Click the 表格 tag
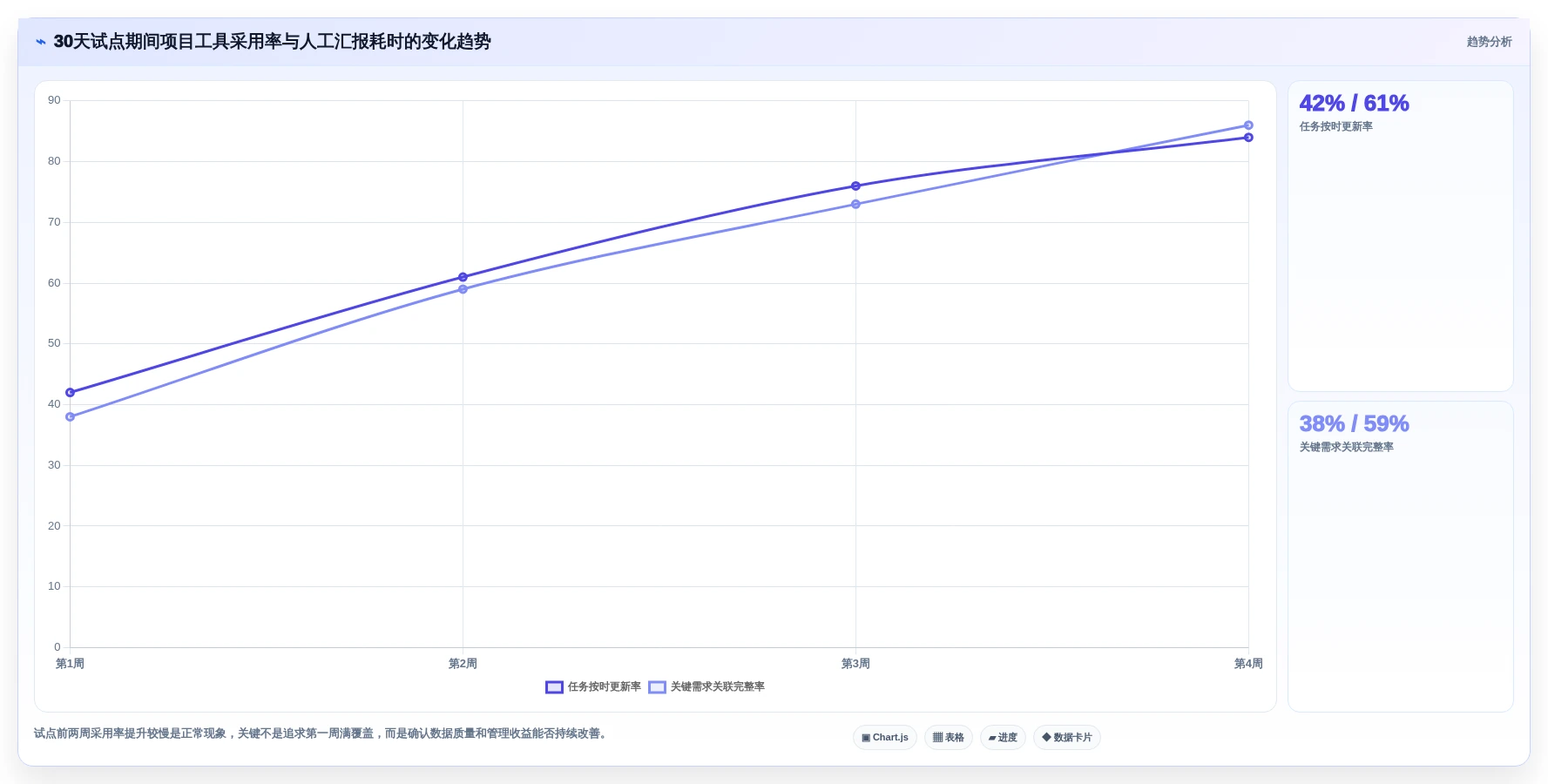Viewport: 1548px width, 784px height. (949, 737)
